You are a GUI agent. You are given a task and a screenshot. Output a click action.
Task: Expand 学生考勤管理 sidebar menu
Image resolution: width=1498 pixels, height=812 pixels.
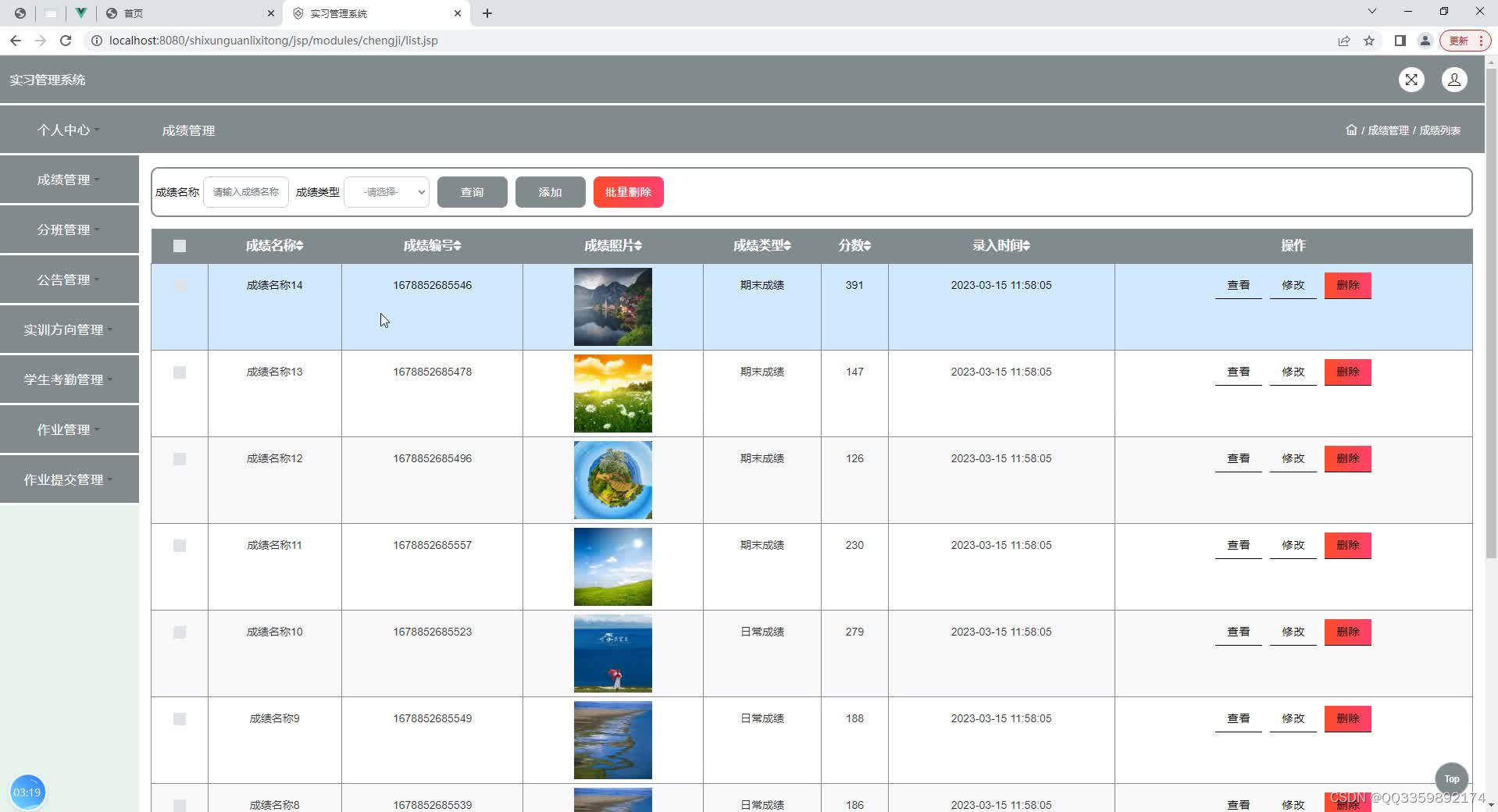[70, 379]
